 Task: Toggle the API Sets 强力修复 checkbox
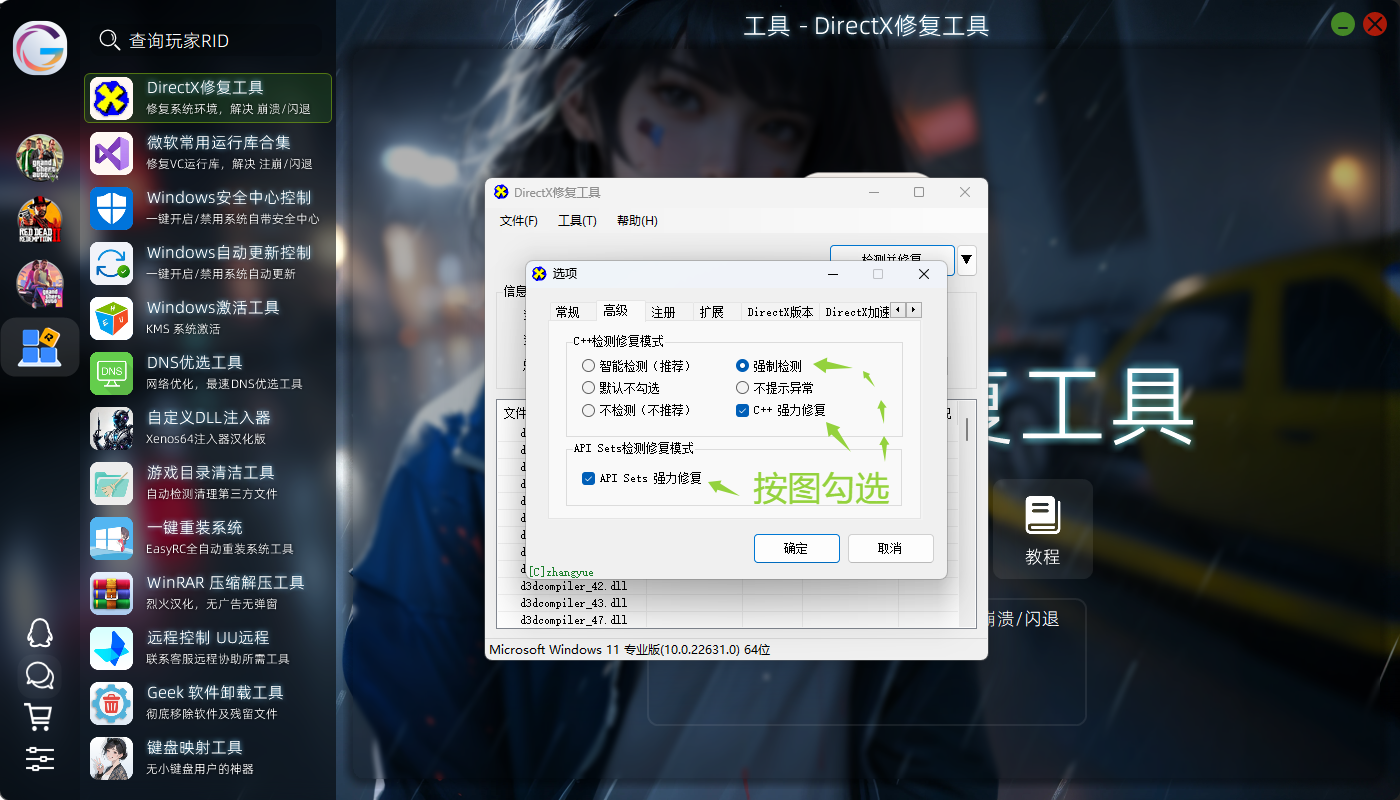tap(588, 479)
